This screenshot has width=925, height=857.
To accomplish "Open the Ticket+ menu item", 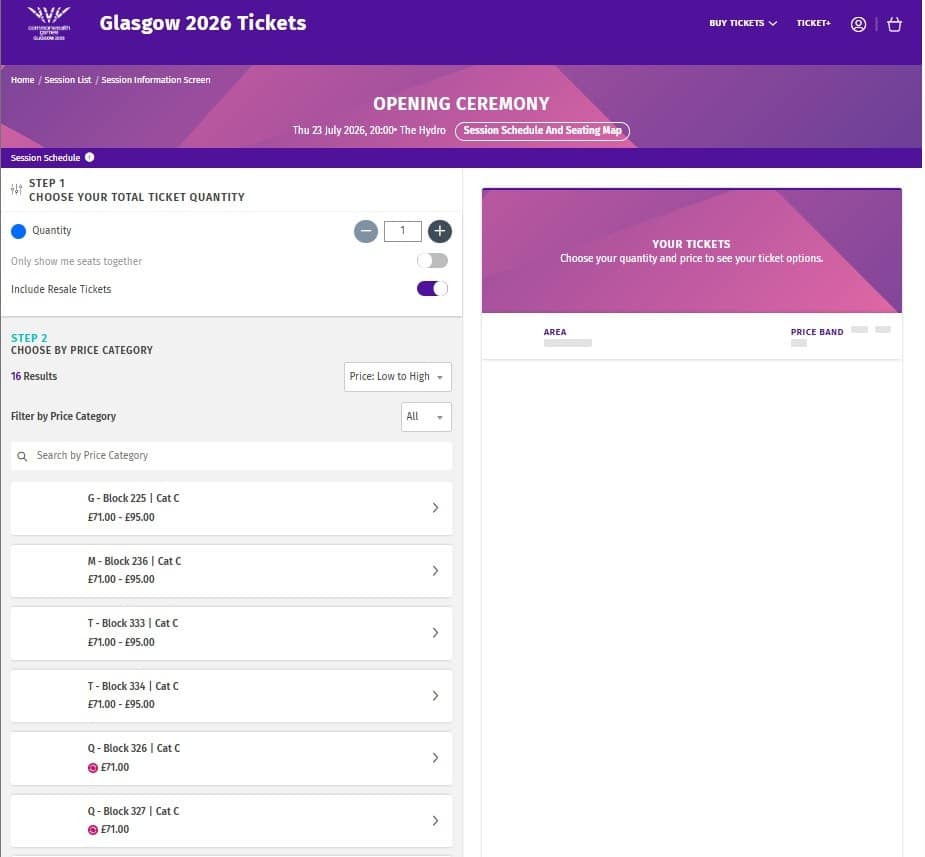I will click(x=813, y=23).
